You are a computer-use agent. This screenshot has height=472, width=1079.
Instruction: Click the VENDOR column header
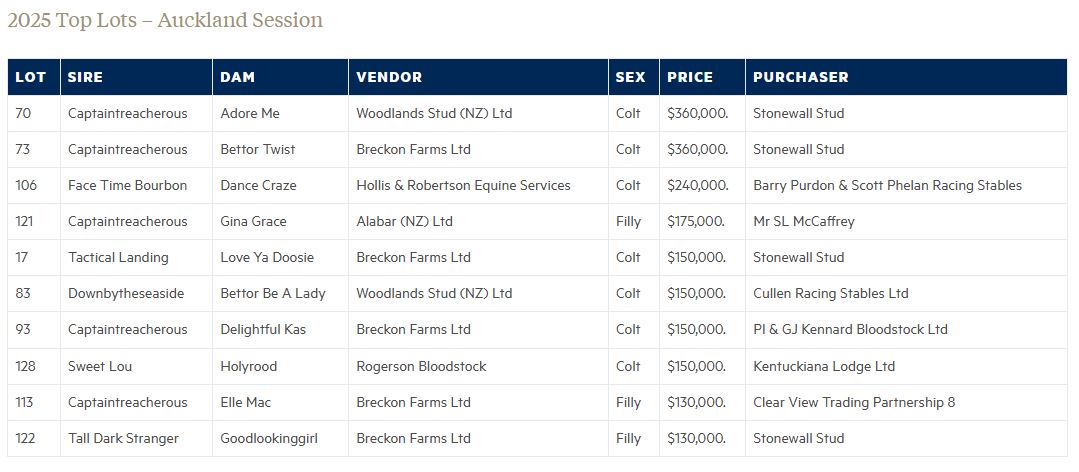[x=389, y=77]
